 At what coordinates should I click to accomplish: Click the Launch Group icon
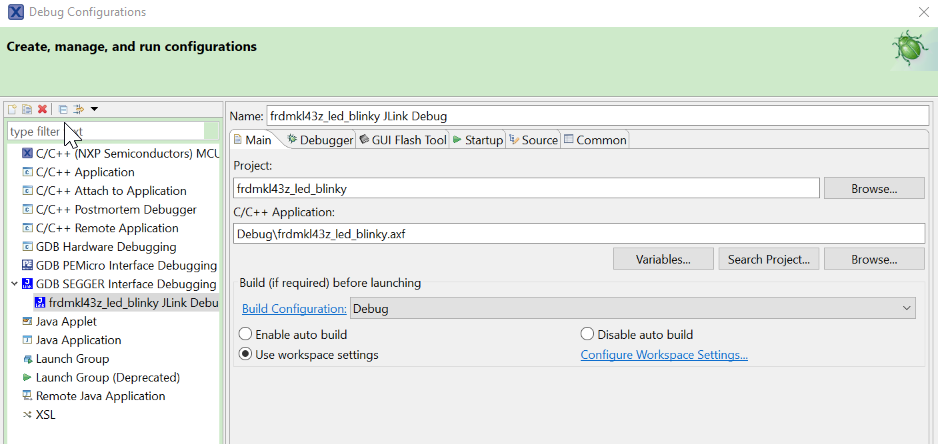tap(27, 359)
